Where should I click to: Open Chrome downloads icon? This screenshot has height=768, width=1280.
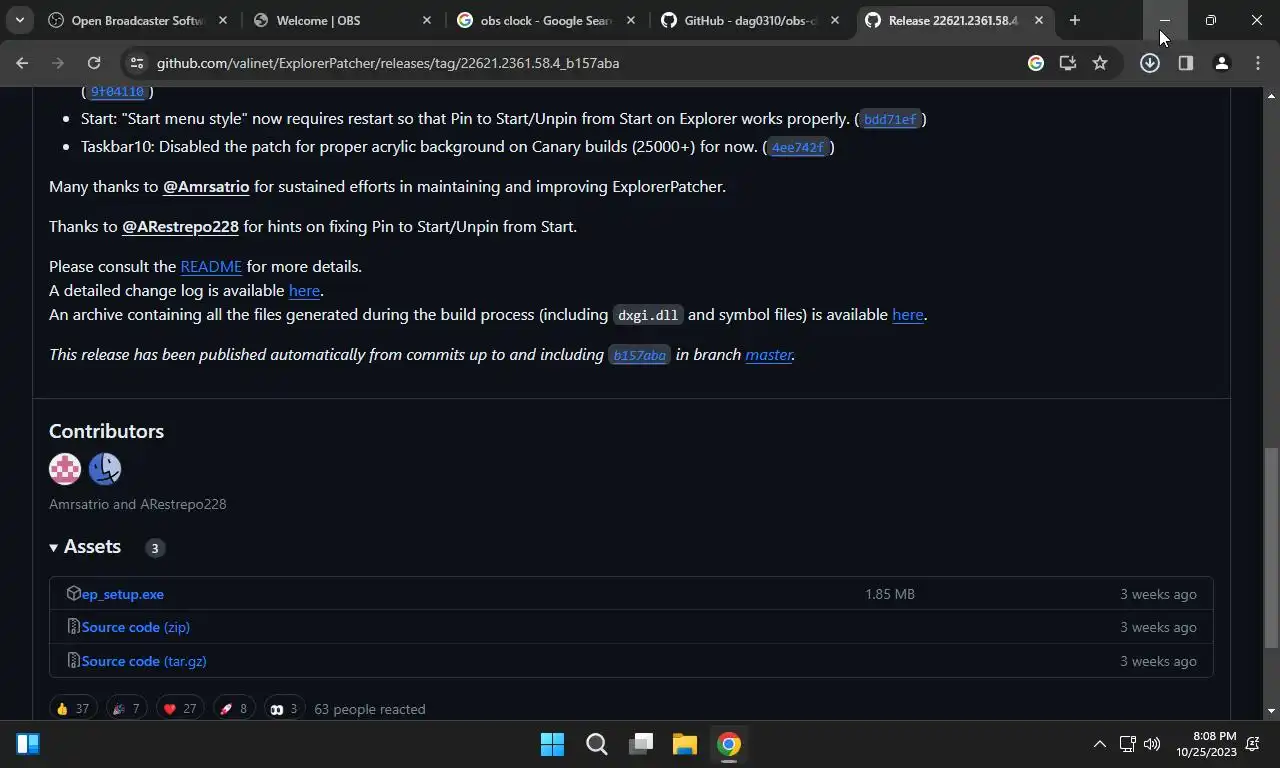click(1150, 63)
